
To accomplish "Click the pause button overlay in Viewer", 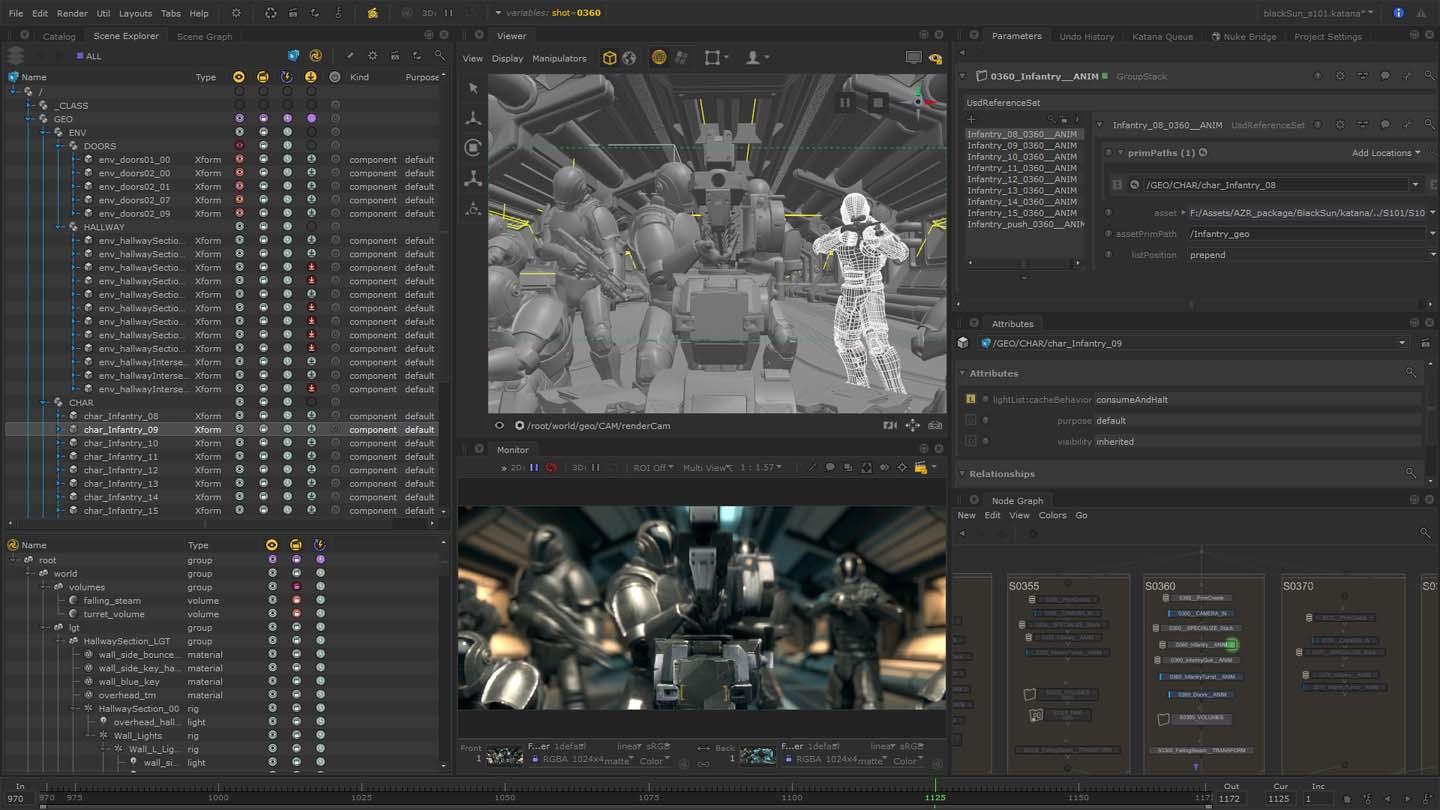I will (x=845, y=102).
